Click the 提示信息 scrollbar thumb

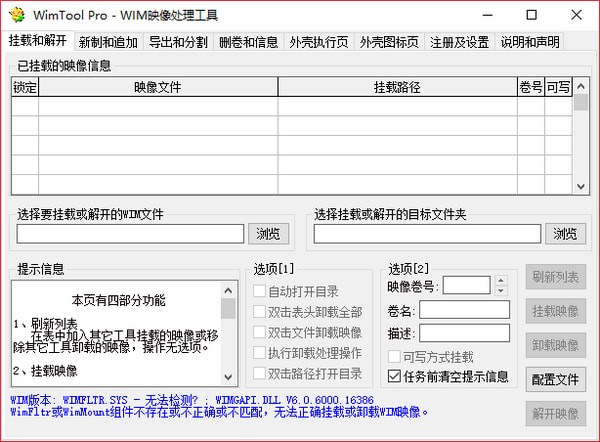228,309
